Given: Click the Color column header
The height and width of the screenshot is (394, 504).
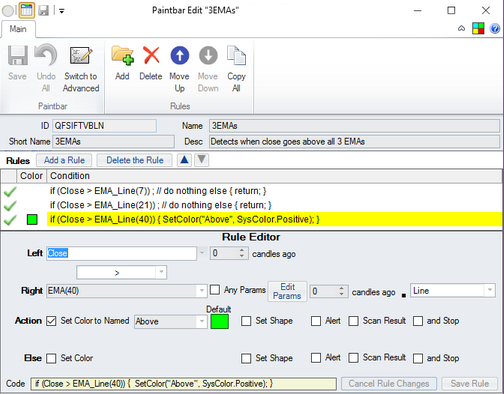Looking at the screenshot, I should pos(31,176).
